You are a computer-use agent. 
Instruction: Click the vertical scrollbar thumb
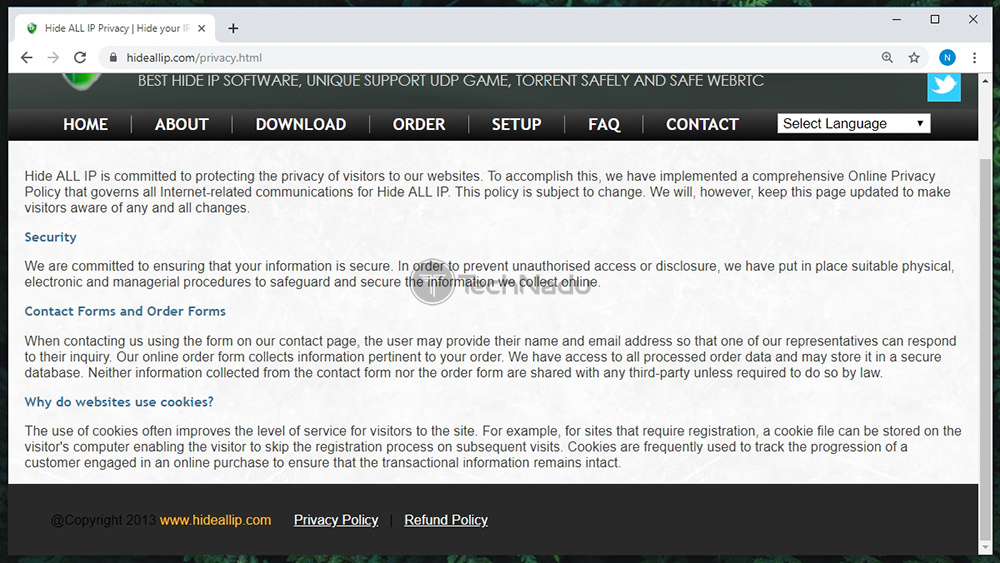985,347
